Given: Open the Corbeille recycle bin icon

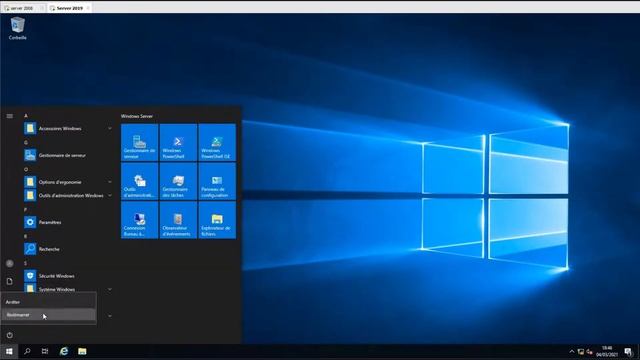Looking at the screenshot, I should pyautogui.click(x=18, y=28).
